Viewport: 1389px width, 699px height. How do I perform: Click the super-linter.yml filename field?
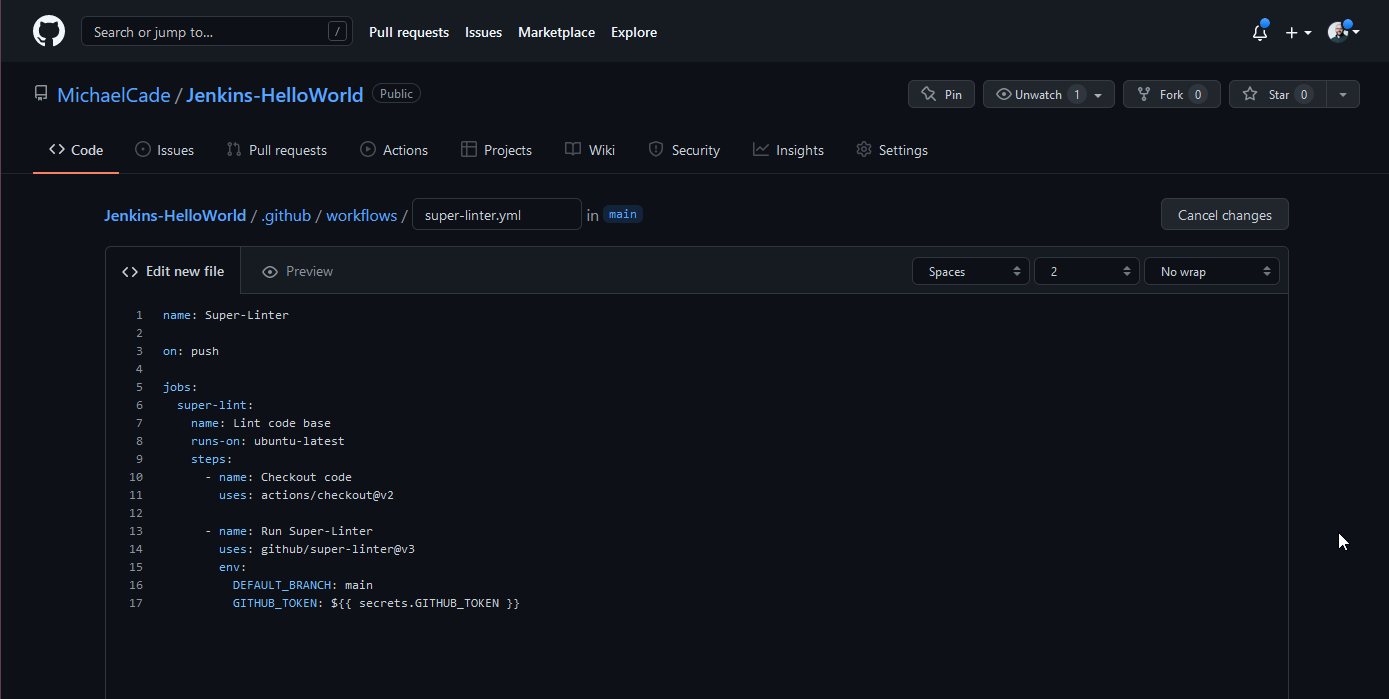pyautogui.click(x=496, y=215)
